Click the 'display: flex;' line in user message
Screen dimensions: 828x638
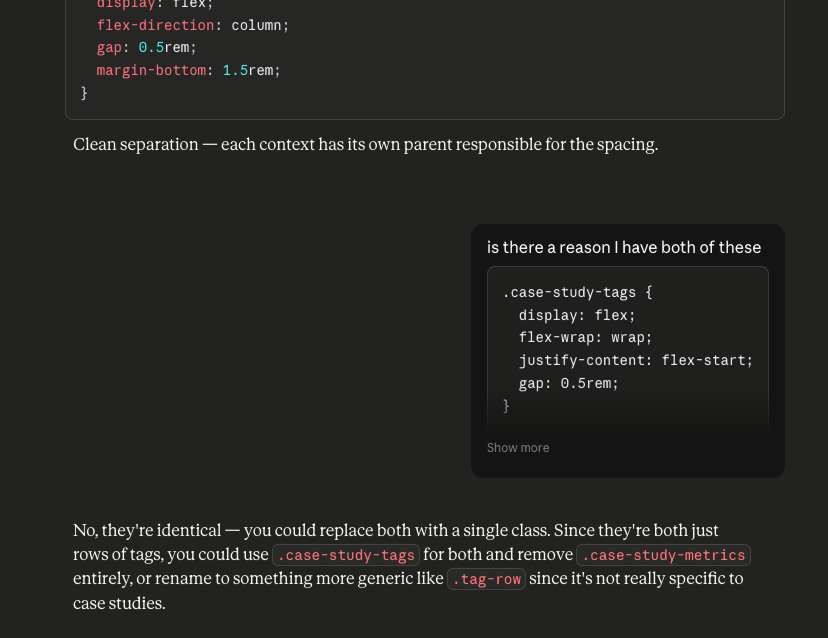(x=577, y=315)
